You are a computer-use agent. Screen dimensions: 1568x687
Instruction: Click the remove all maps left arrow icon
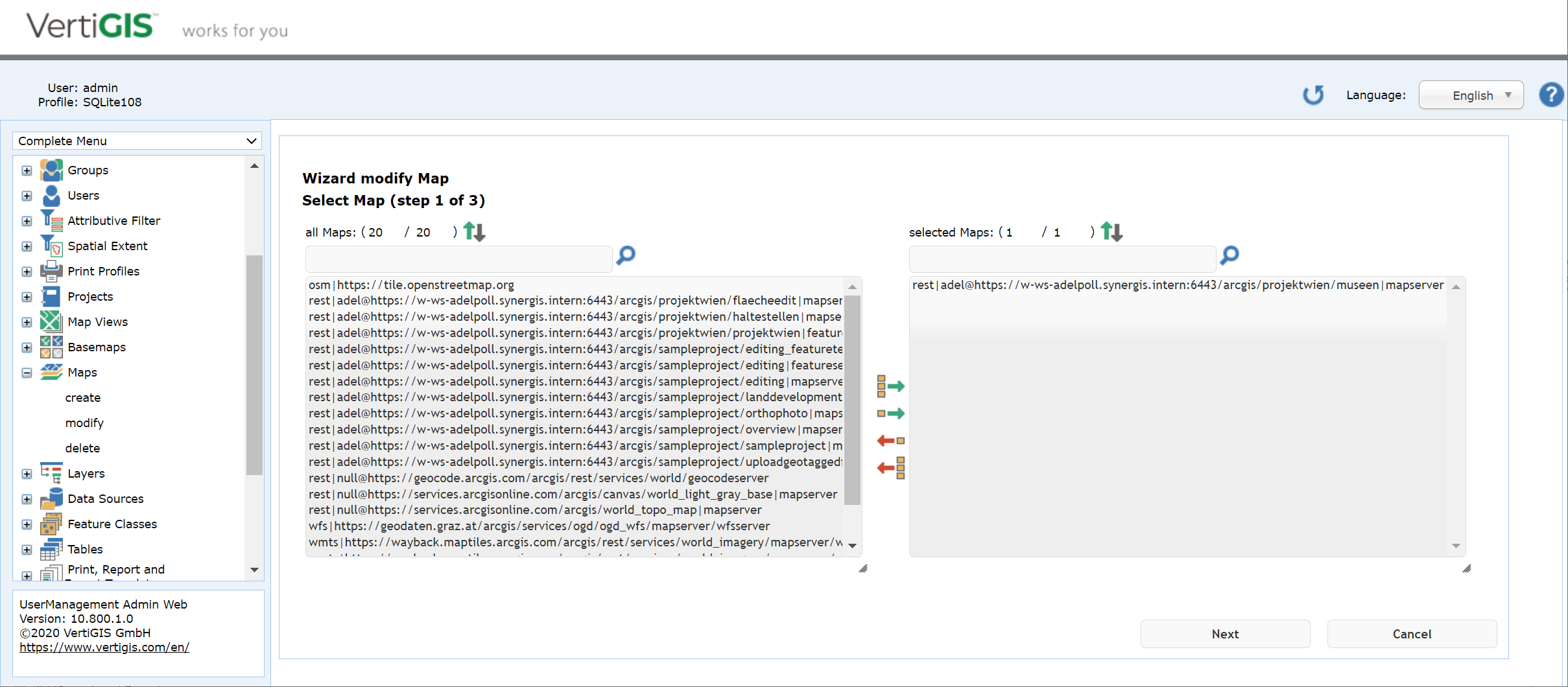pyautogui.click(x=890, y=467)
